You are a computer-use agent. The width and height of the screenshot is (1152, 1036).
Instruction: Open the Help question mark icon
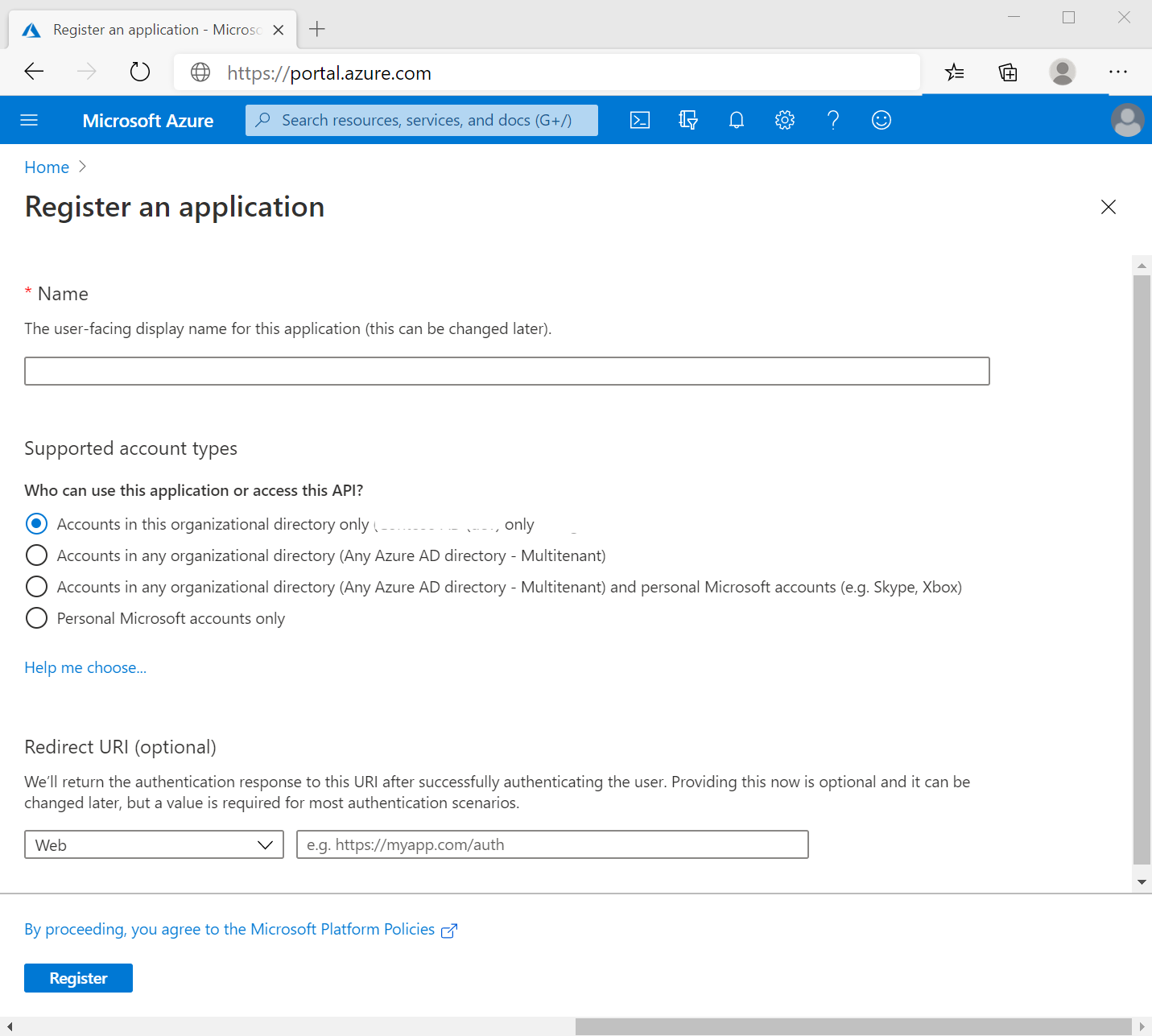point(833,120)
